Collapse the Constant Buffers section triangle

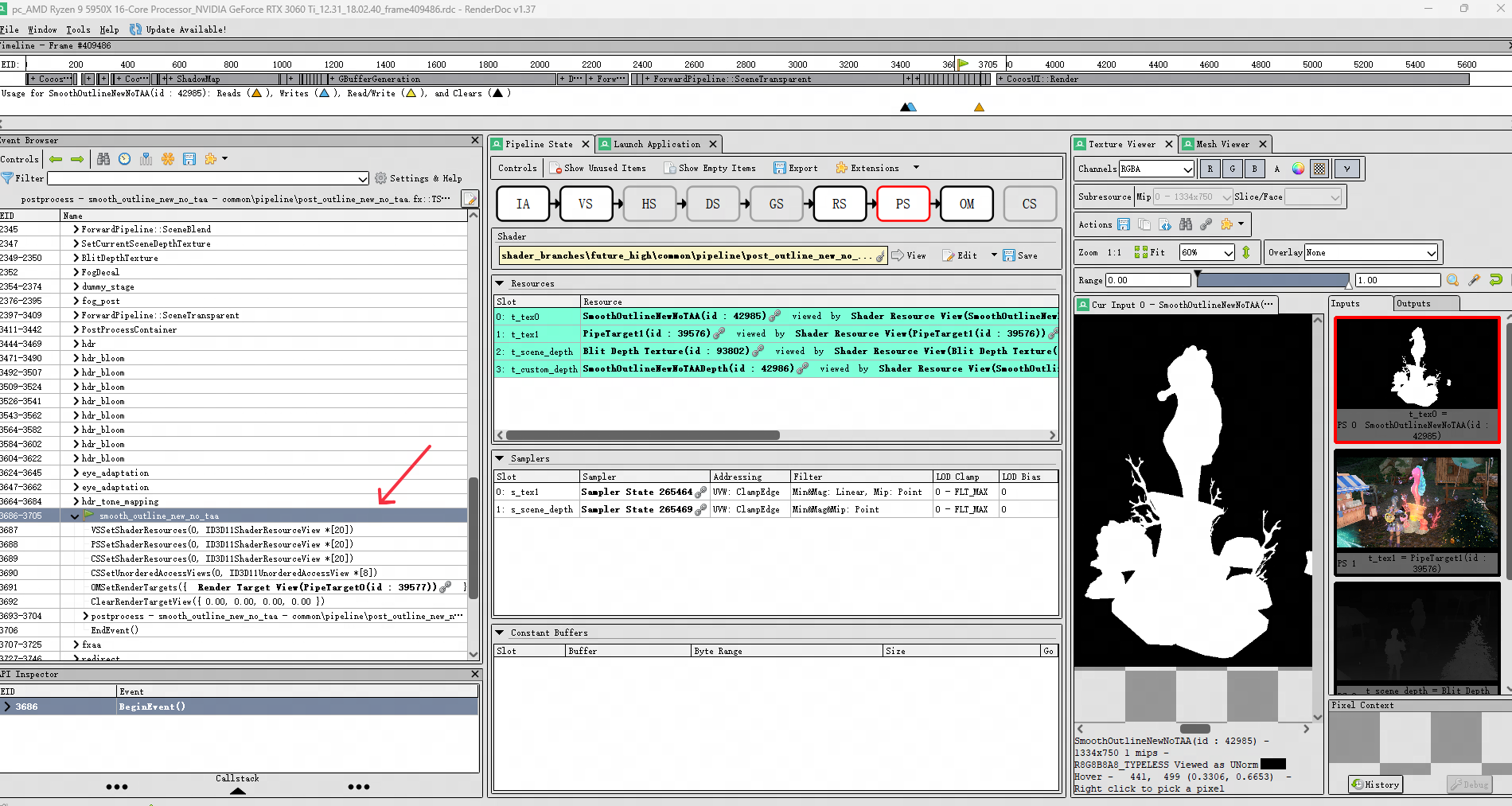click(500, 633)
